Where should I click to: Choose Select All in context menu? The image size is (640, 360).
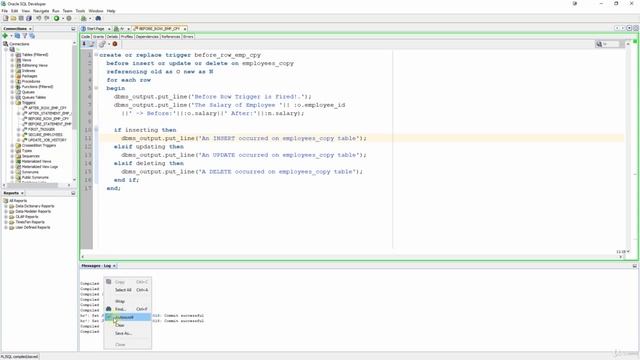[128, 290]
